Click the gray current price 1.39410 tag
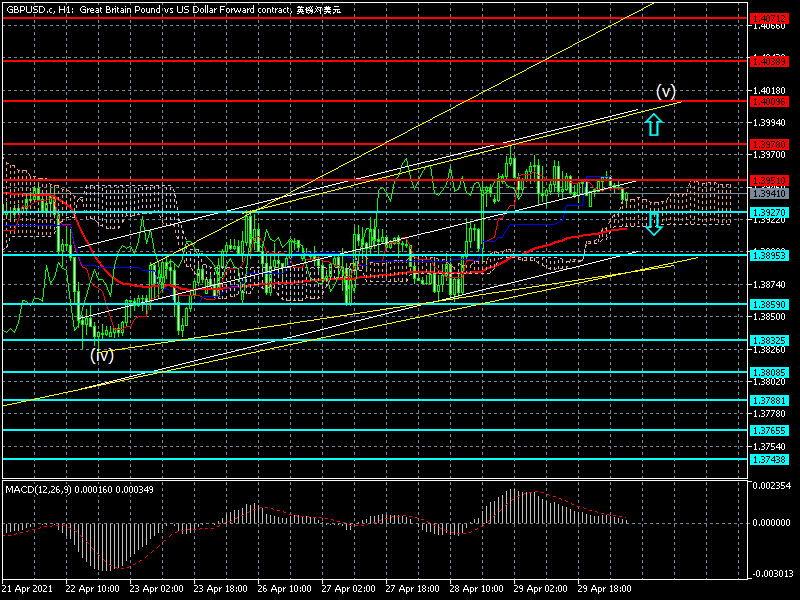 769,194
